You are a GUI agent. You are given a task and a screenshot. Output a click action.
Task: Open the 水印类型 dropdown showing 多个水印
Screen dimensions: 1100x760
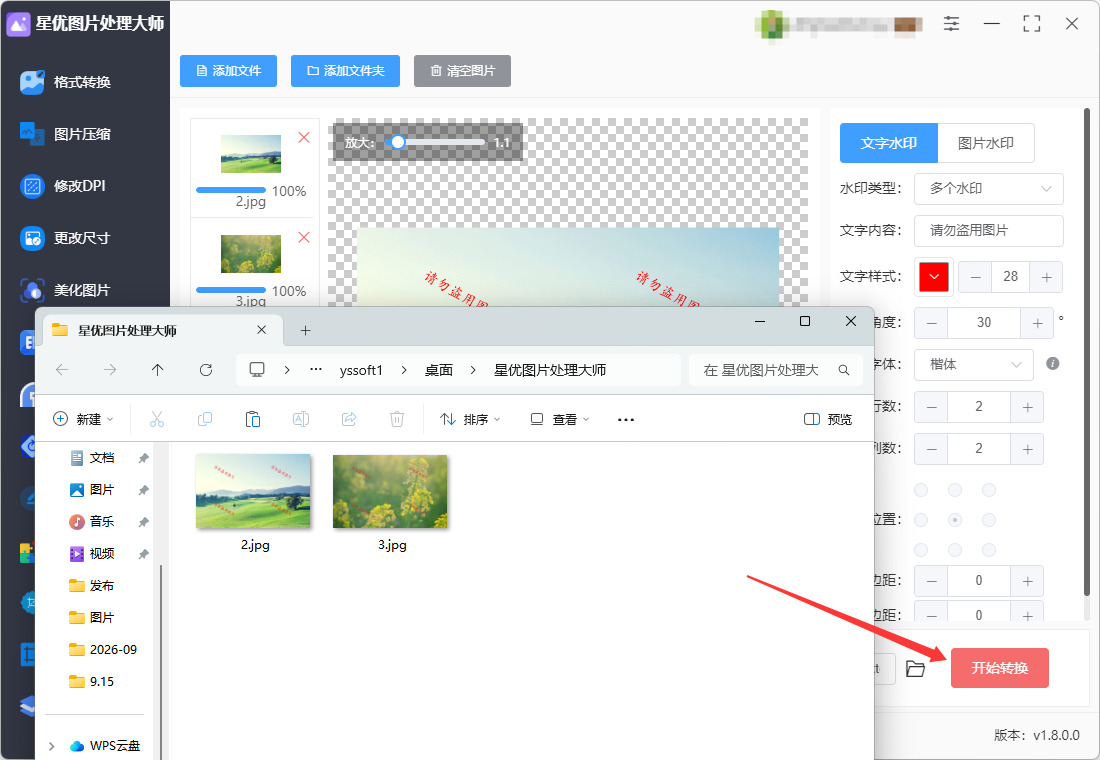(x=988, y=189)
